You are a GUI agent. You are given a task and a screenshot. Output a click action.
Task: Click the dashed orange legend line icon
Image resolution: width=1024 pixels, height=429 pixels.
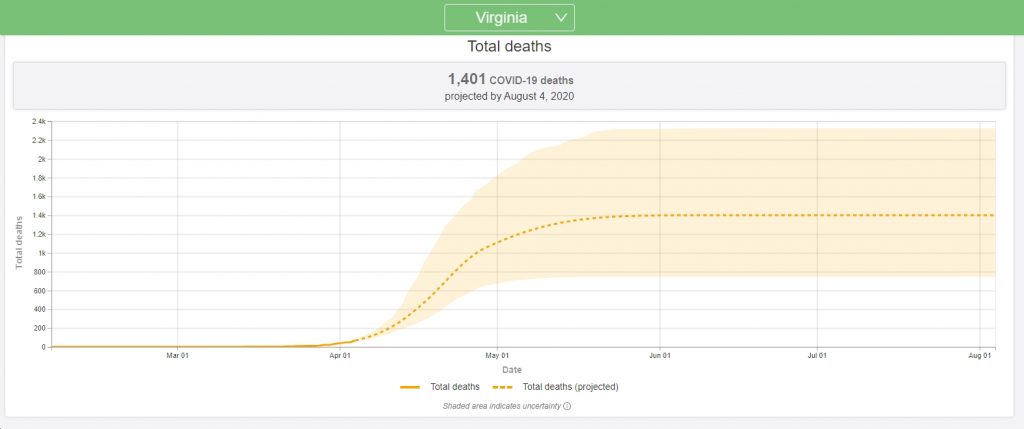(x=502, y=387)
